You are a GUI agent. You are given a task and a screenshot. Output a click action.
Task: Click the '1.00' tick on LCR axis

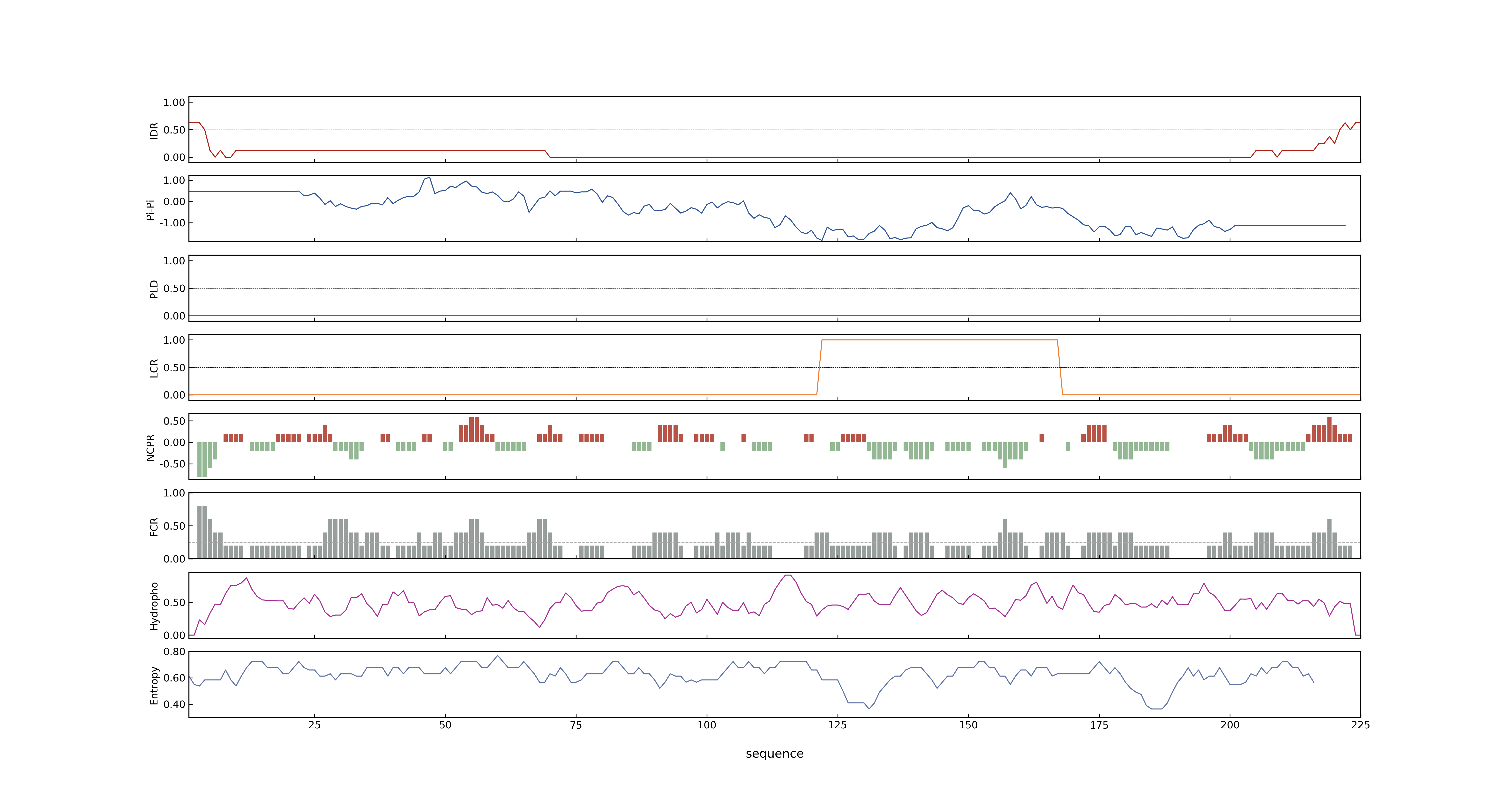(x=174, y=340)
